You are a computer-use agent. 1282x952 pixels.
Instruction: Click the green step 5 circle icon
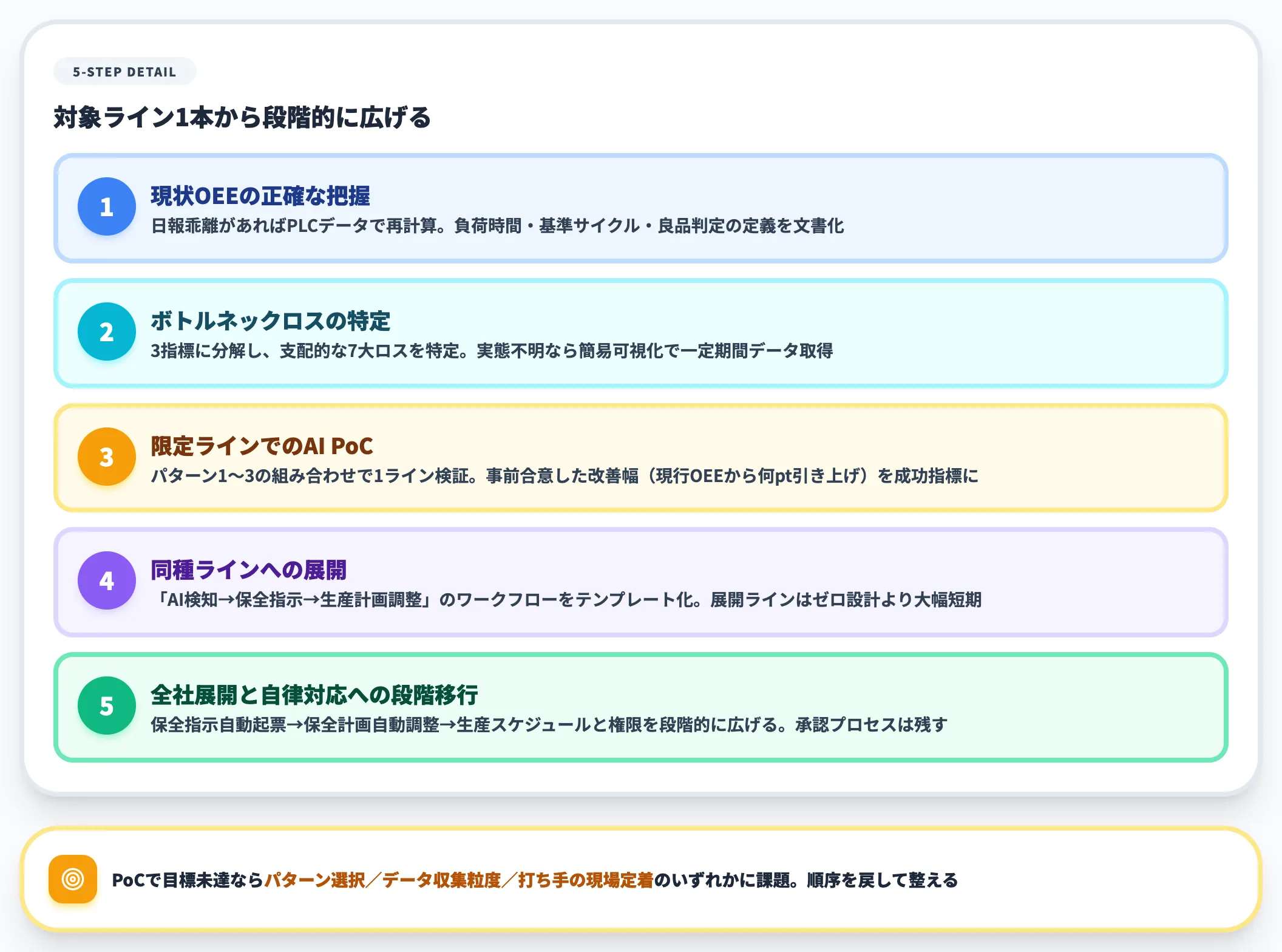[x=107, y=705]
